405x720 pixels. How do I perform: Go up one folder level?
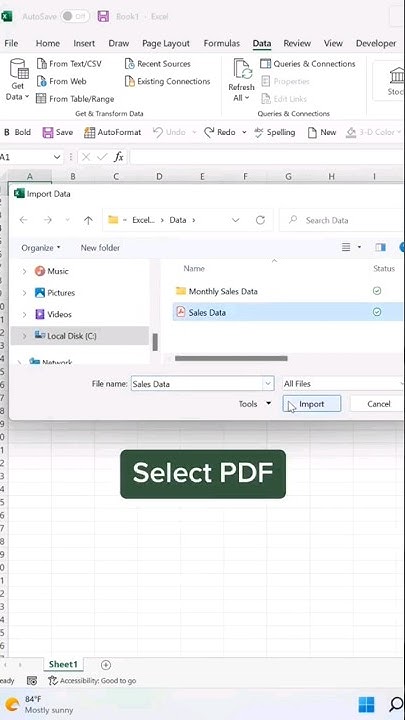88,220
